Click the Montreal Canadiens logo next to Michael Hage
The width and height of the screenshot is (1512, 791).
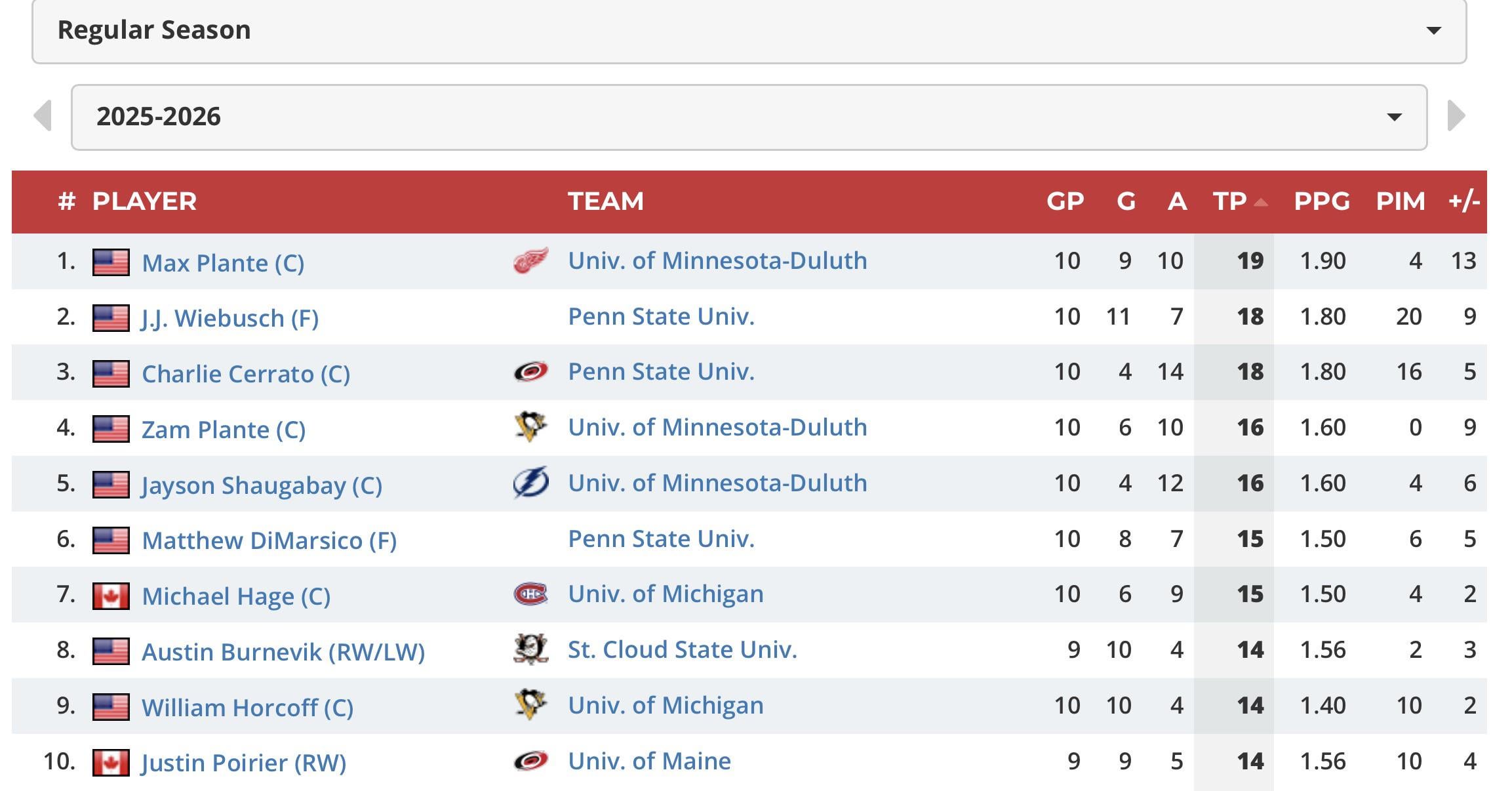[x=530, y=594]
